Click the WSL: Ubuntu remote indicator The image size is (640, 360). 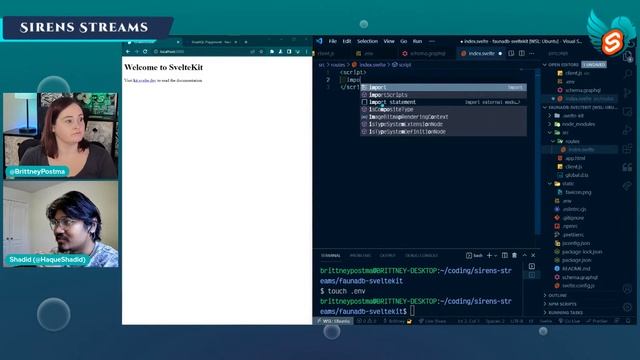click(334, 321)
